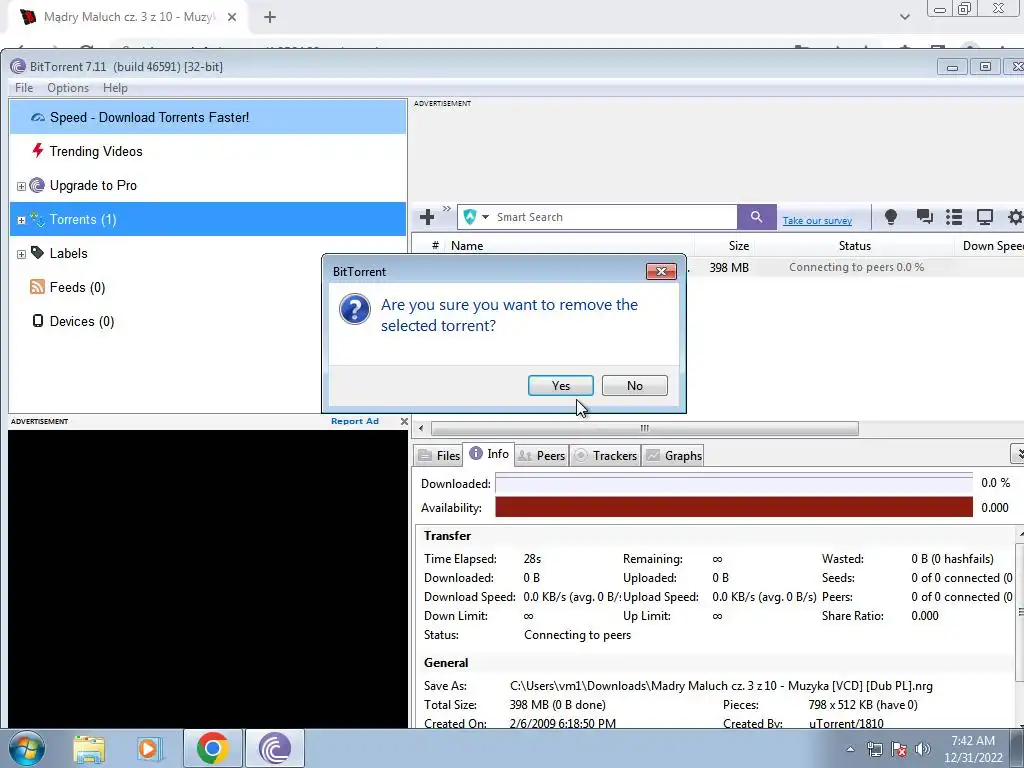Image resolution: width=1024 pixels, height=768 pixels.
Task: Expand the Torrents tree node
Action: pyautogui.click(x=21, y=220)
